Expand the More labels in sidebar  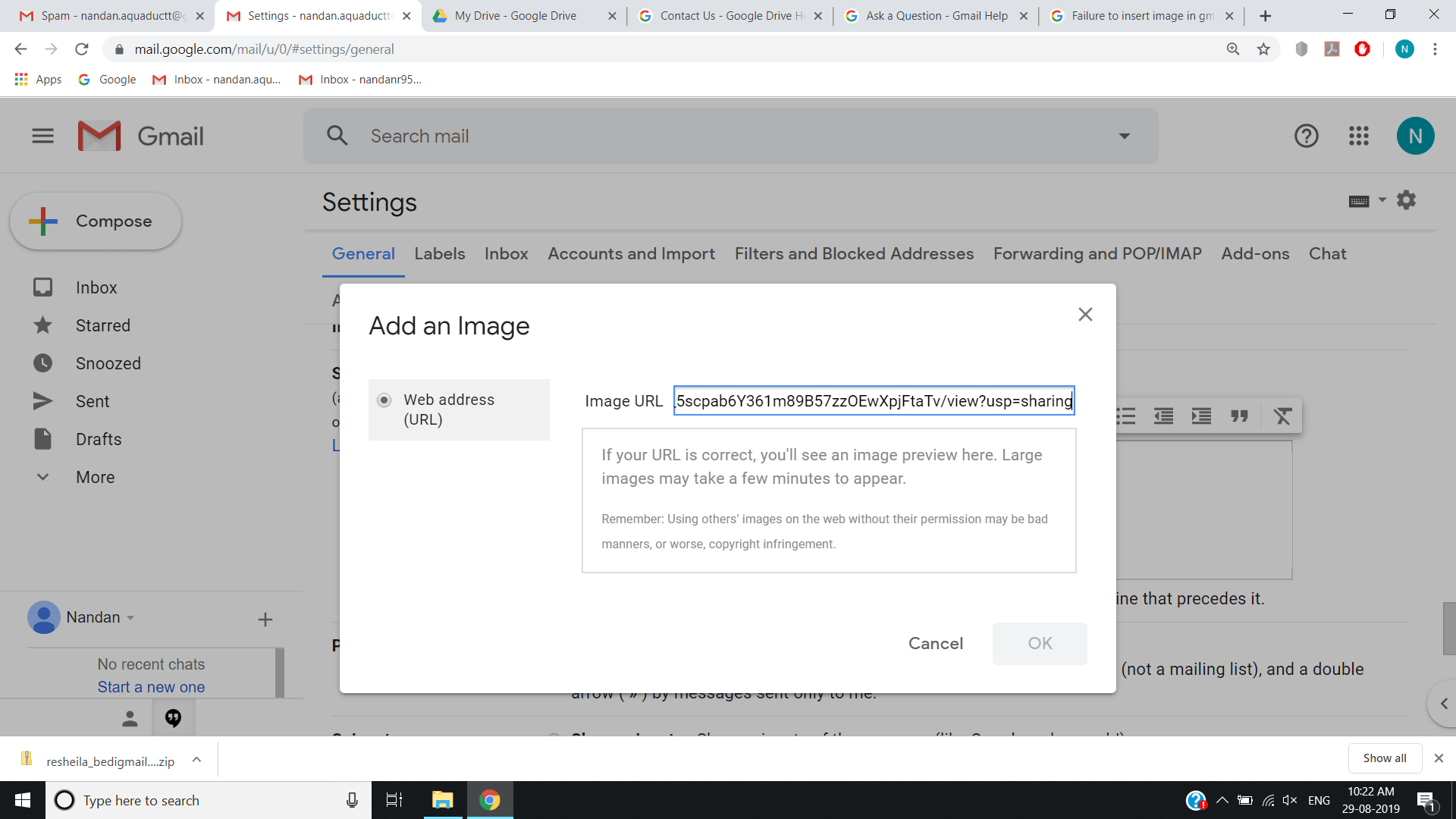point(95,477)
